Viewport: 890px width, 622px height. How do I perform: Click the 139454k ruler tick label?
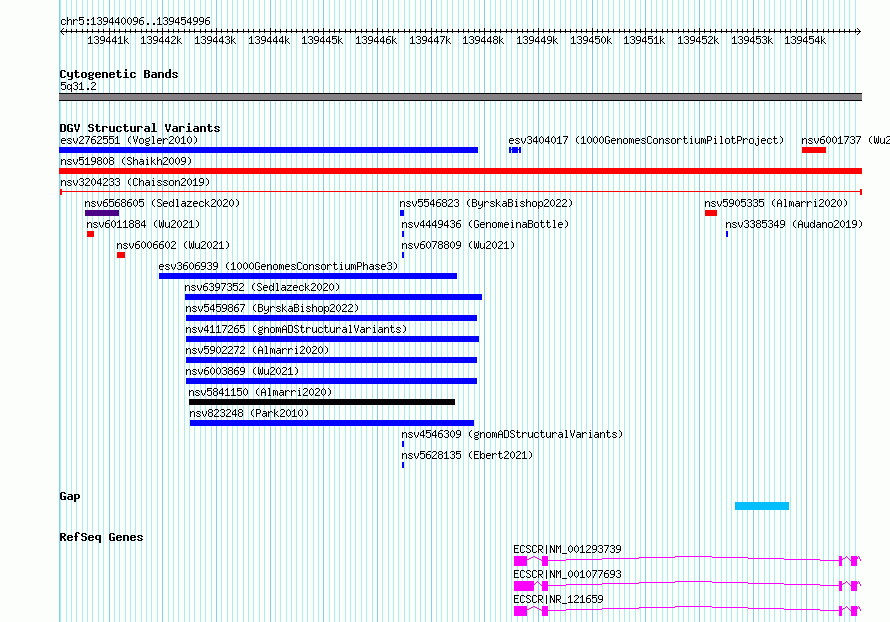[805, 40]
